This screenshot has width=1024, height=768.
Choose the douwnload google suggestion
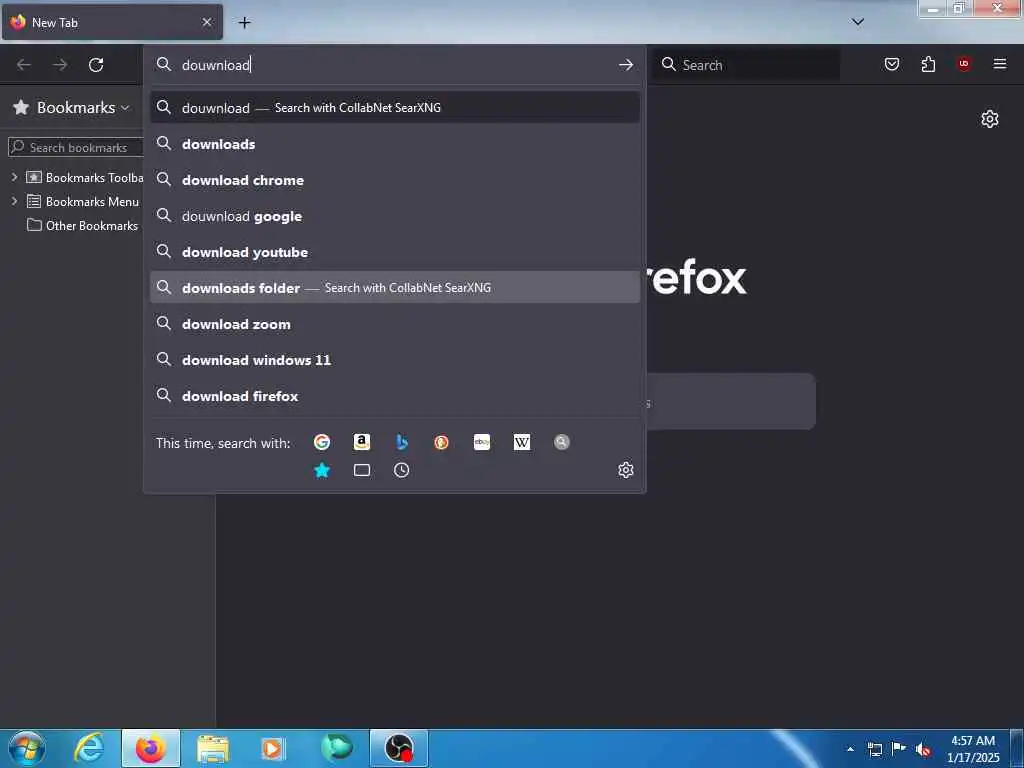395,216
